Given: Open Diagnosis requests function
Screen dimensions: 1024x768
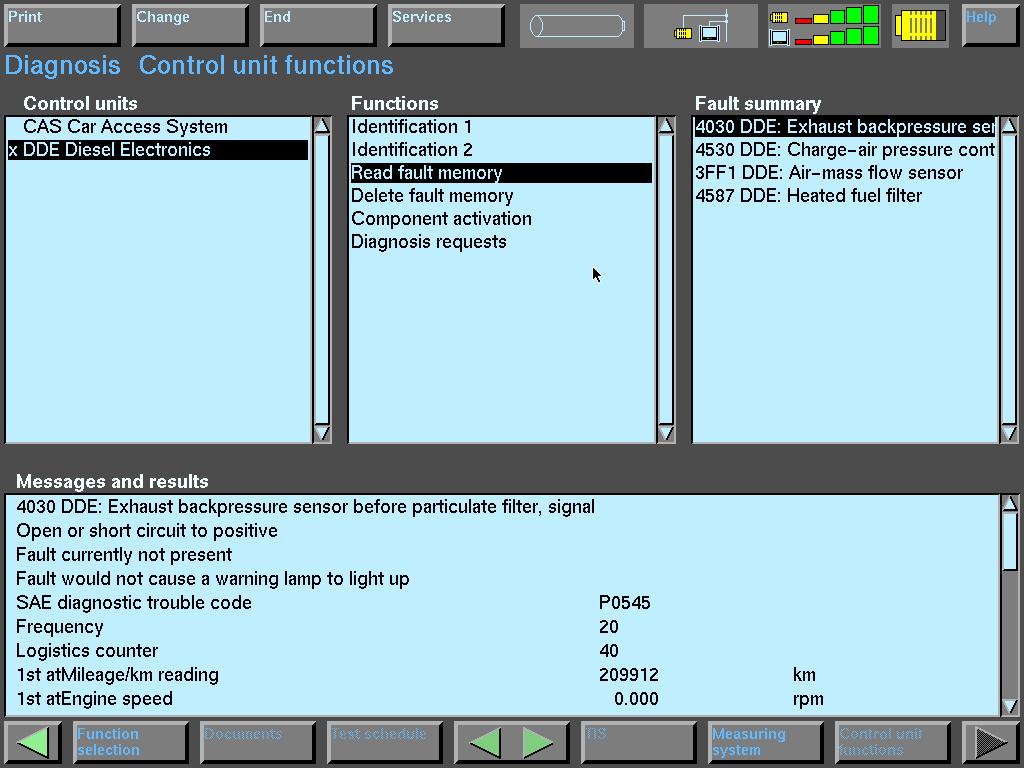Looking at the screenshot, I should tap(428, 242).
